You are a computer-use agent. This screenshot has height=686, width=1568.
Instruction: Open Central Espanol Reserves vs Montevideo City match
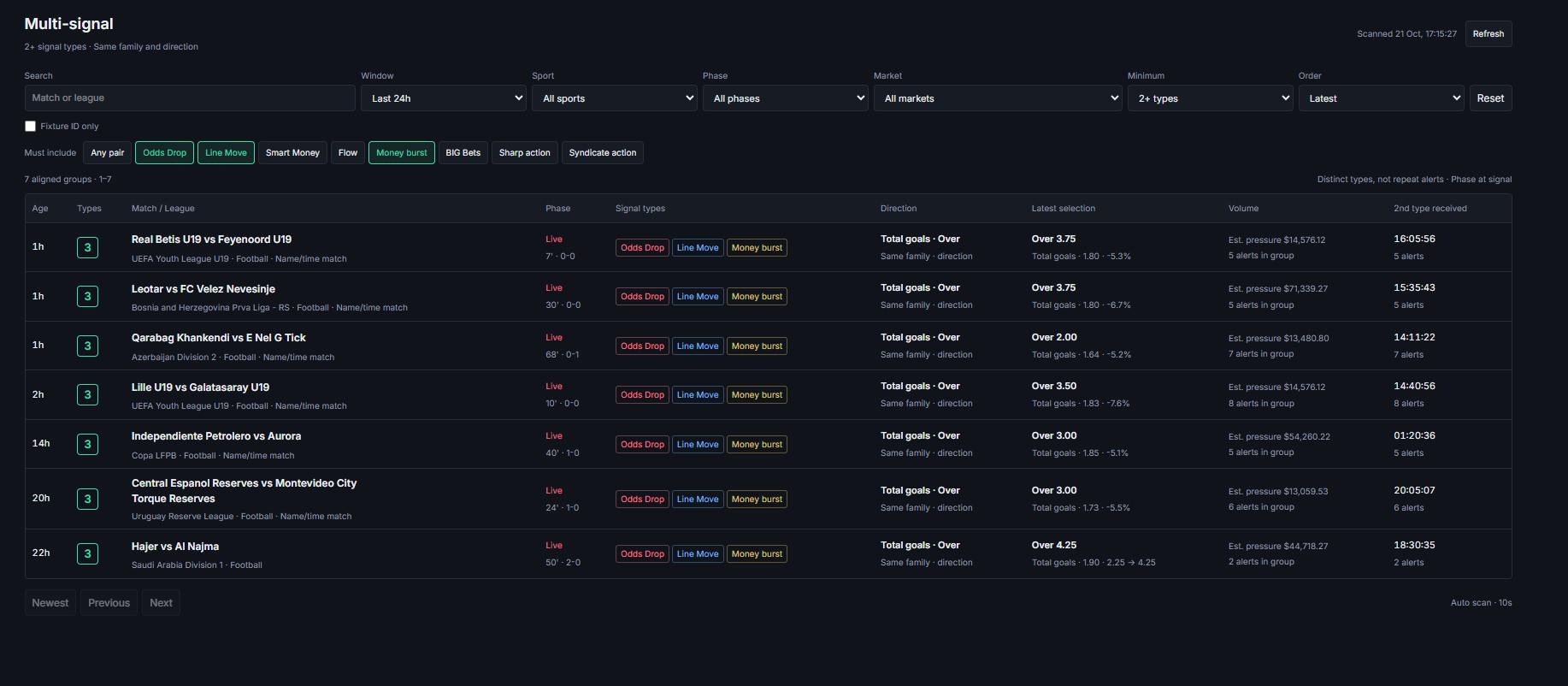click(244, 491)
